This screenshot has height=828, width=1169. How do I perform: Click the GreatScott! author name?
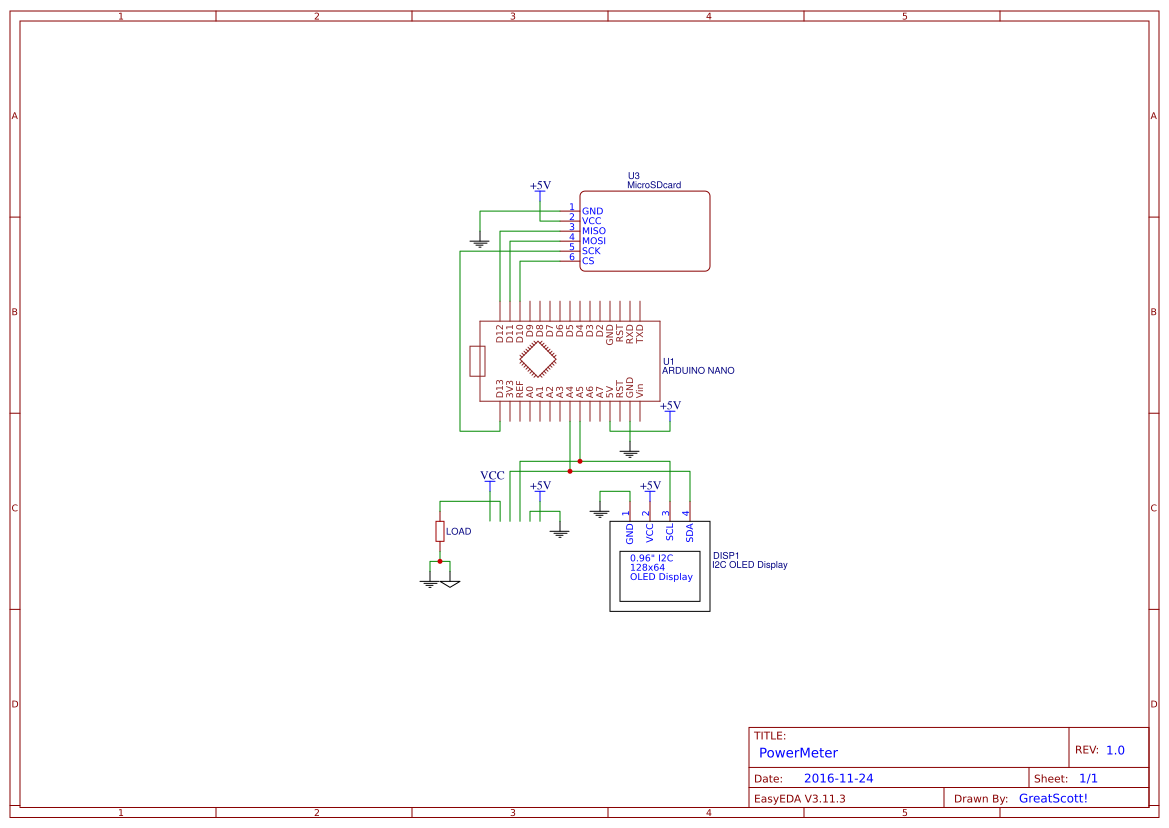[1053, 798]
